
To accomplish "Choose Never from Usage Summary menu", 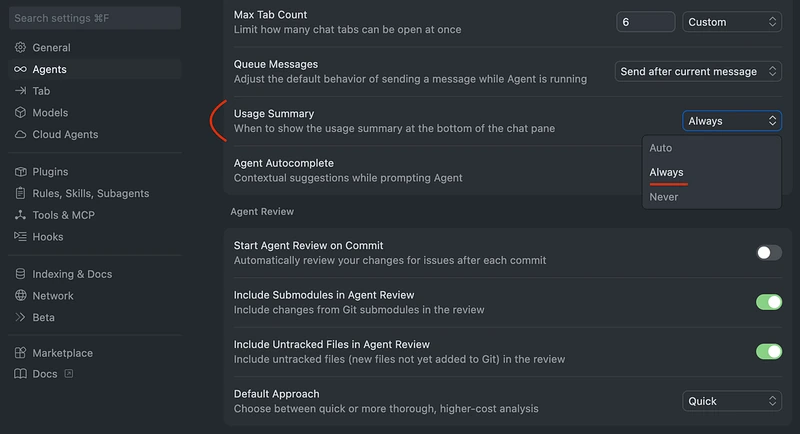I will (663, 197).
